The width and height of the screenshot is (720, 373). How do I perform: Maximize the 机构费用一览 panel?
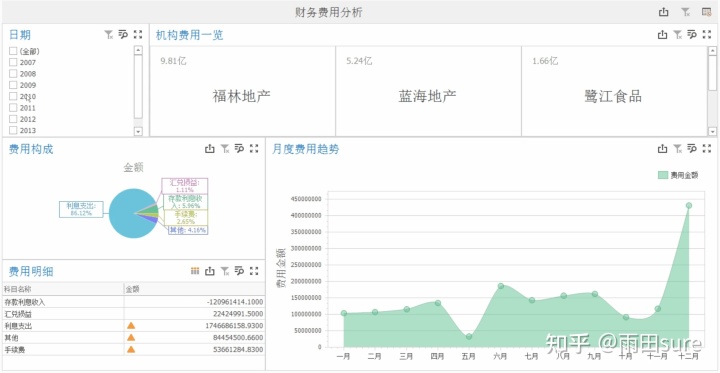(707, 34)
